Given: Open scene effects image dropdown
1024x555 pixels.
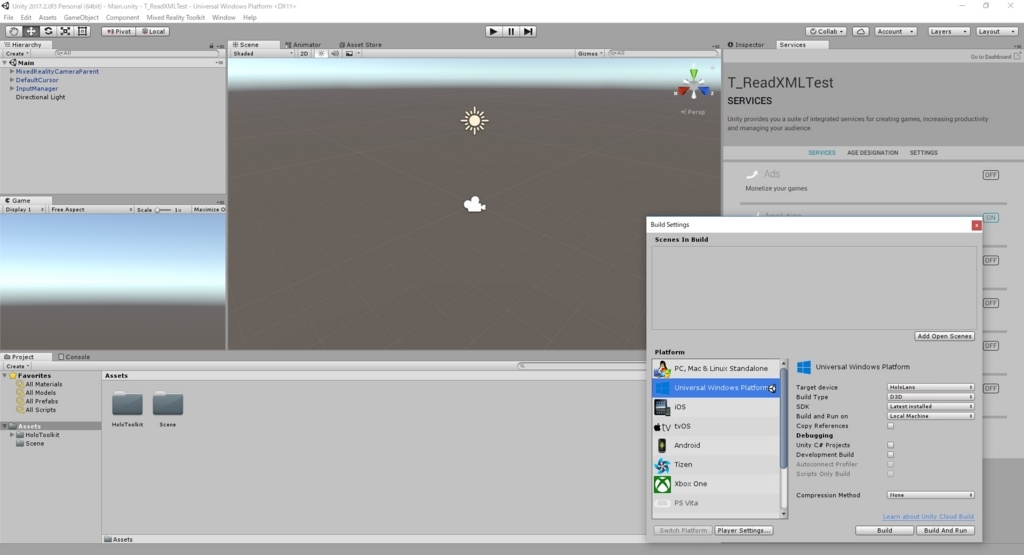Looking at the screenshot, I should click(351, 54).
